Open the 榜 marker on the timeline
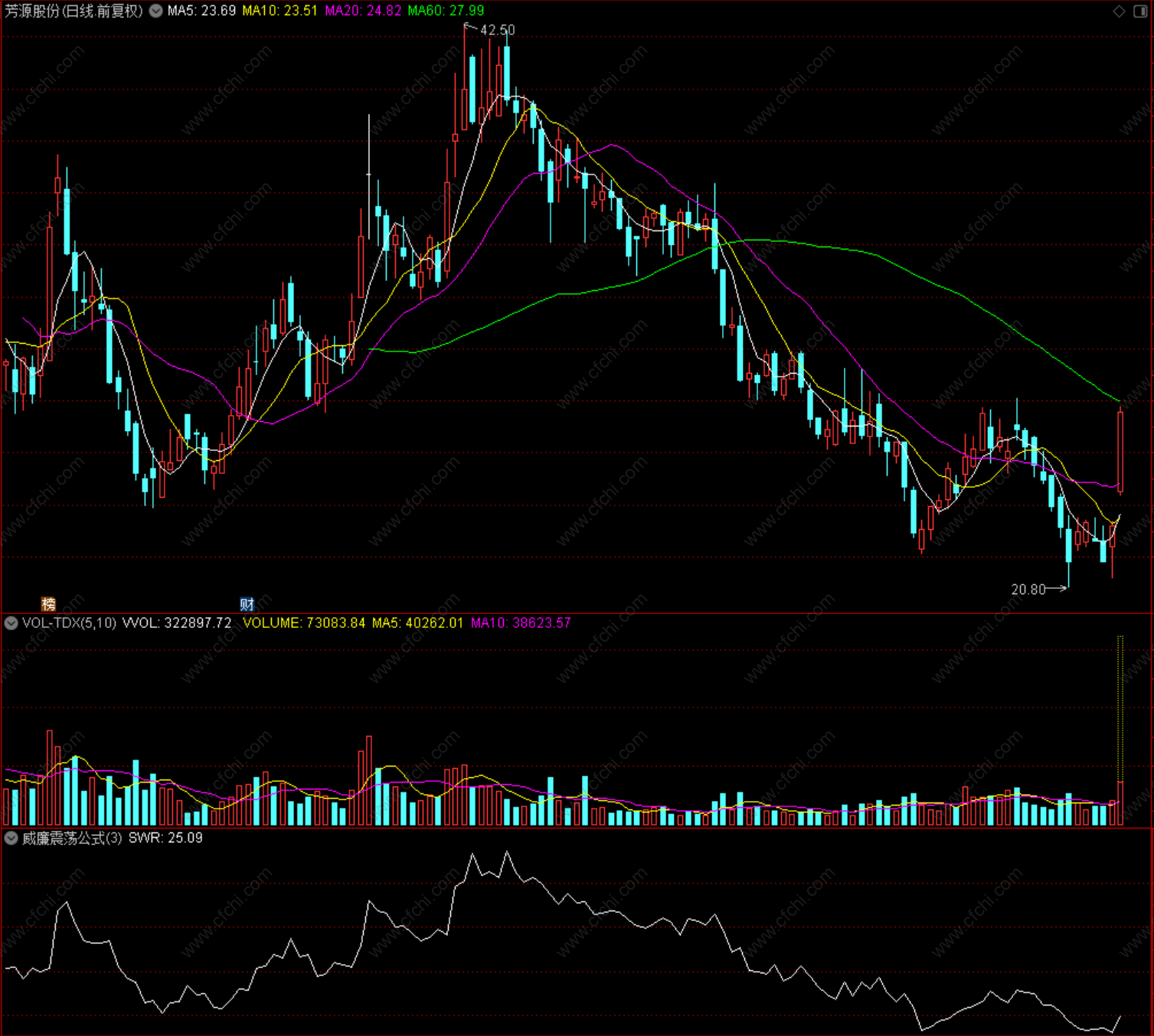This screenshot has height=1036, width=1154. click(x=48, y=604)
